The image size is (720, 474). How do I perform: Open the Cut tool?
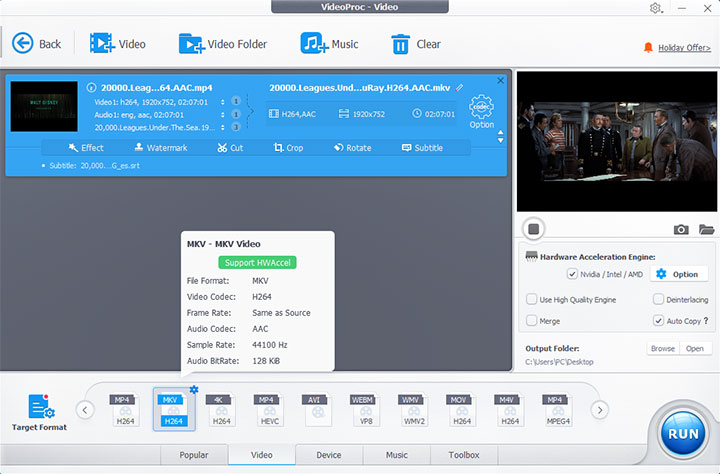click(230, 148)
